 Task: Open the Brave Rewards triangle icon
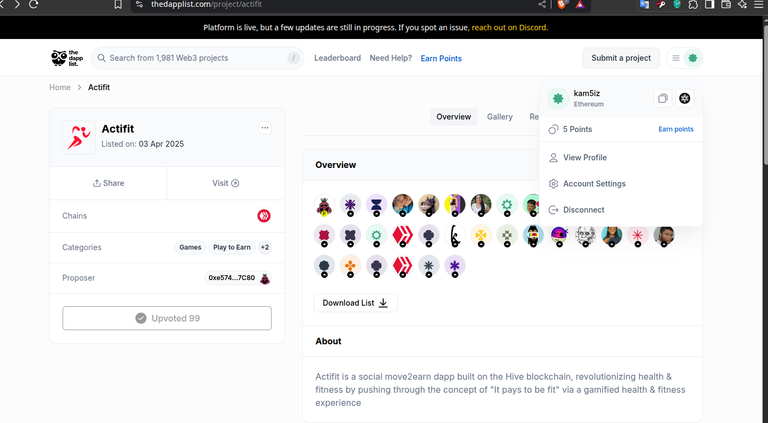580,4
